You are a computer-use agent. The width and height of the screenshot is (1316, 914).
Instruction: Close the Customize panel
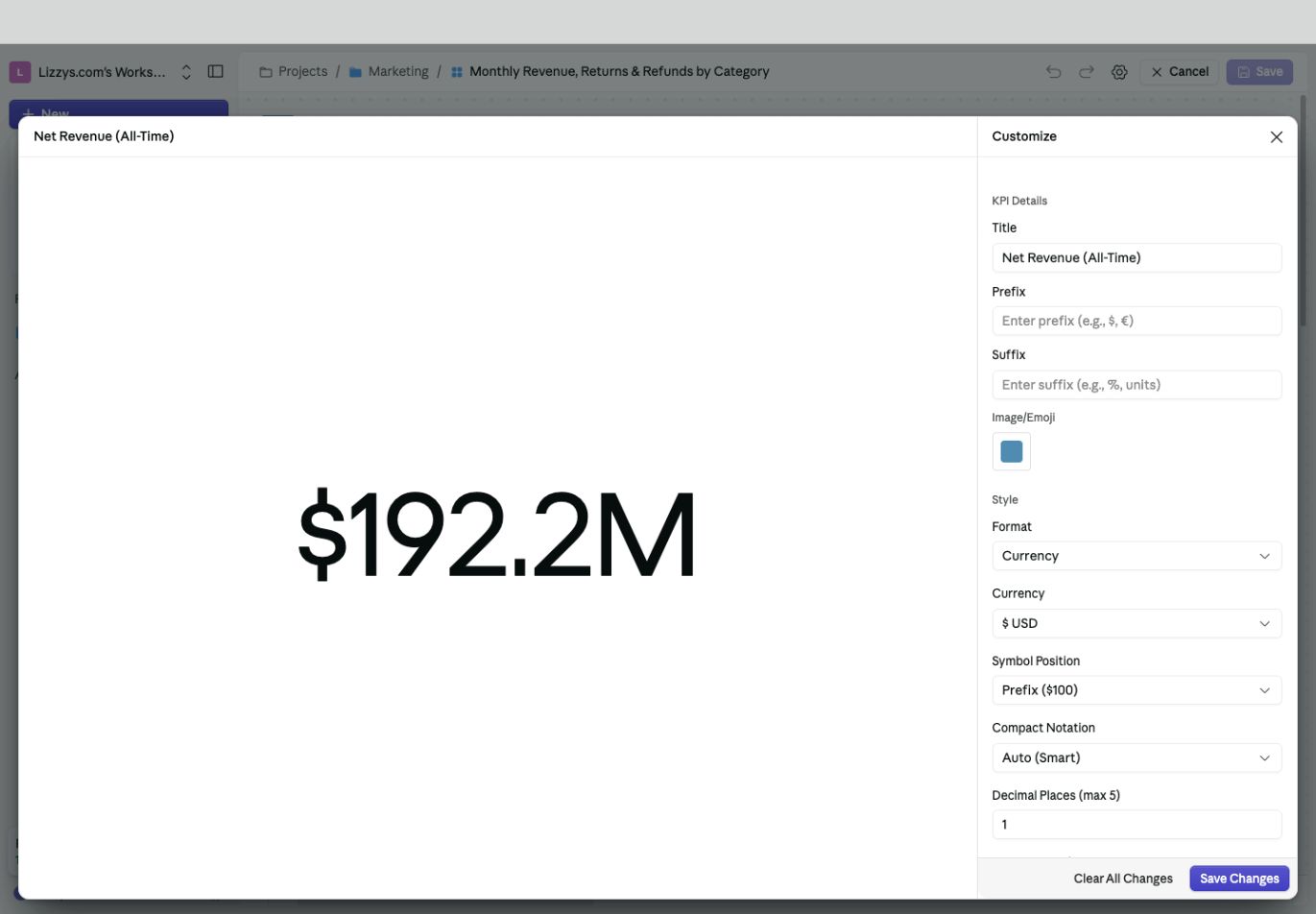click(1276, 137)
